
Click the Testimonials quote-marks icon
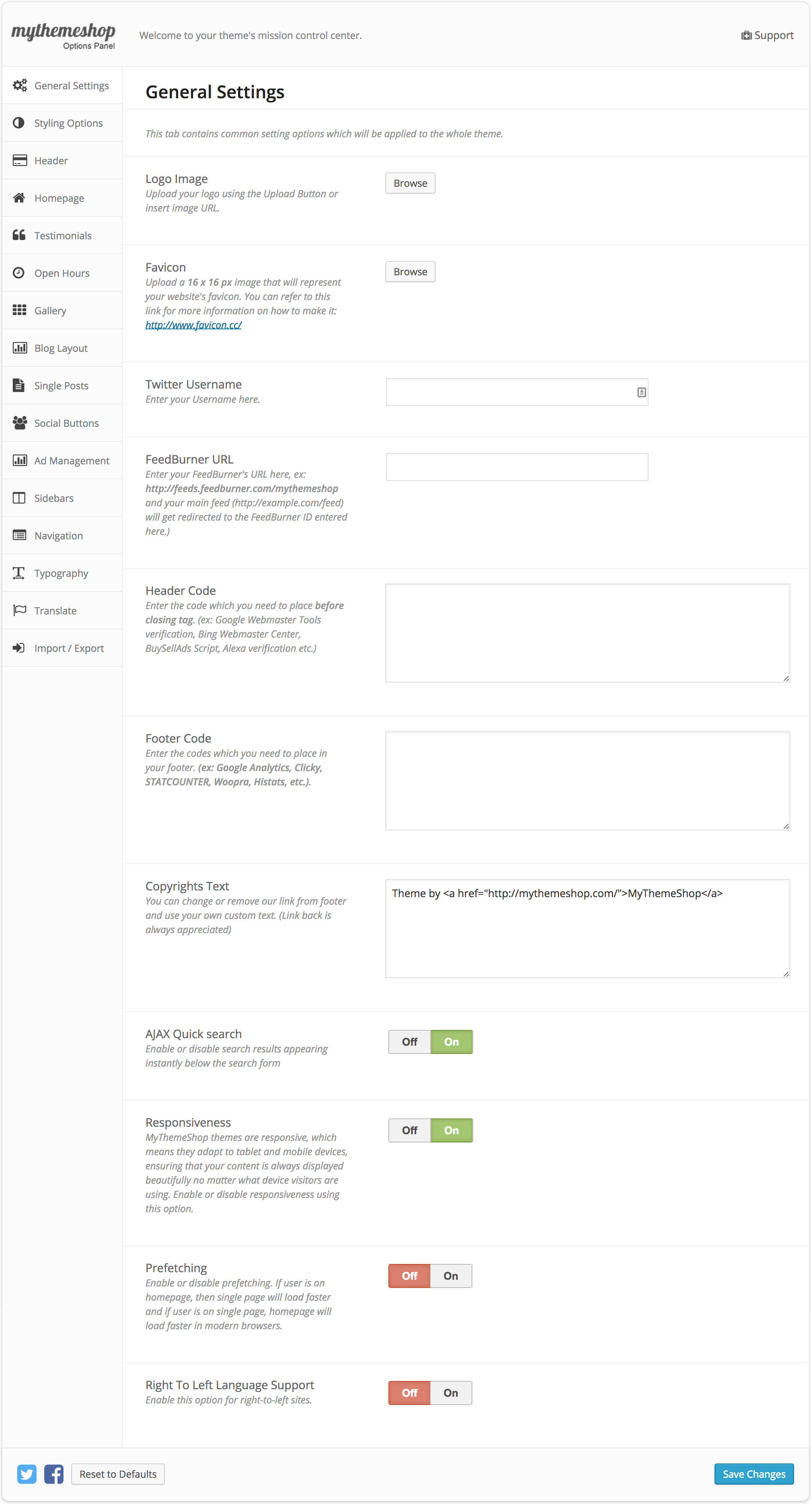19,235
